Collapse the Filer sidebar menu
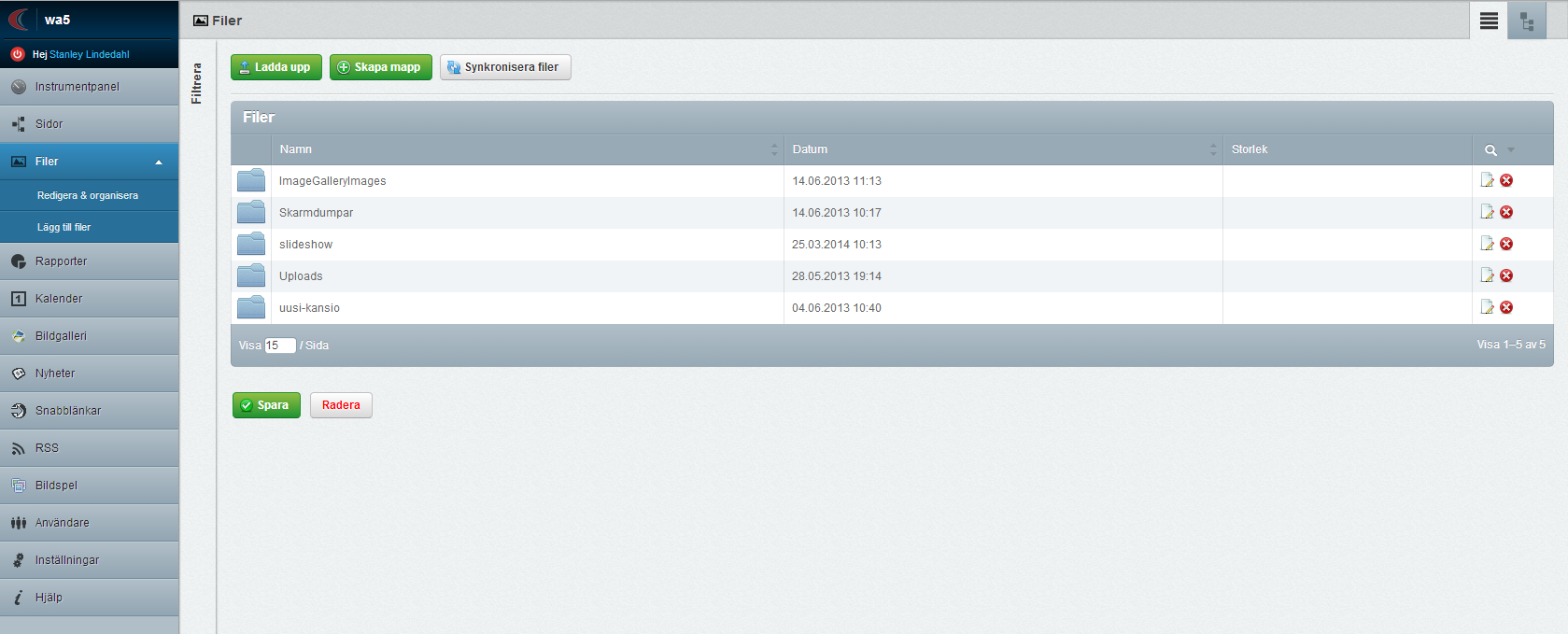This screenshot has width=1568, height=634. (159, 162)
